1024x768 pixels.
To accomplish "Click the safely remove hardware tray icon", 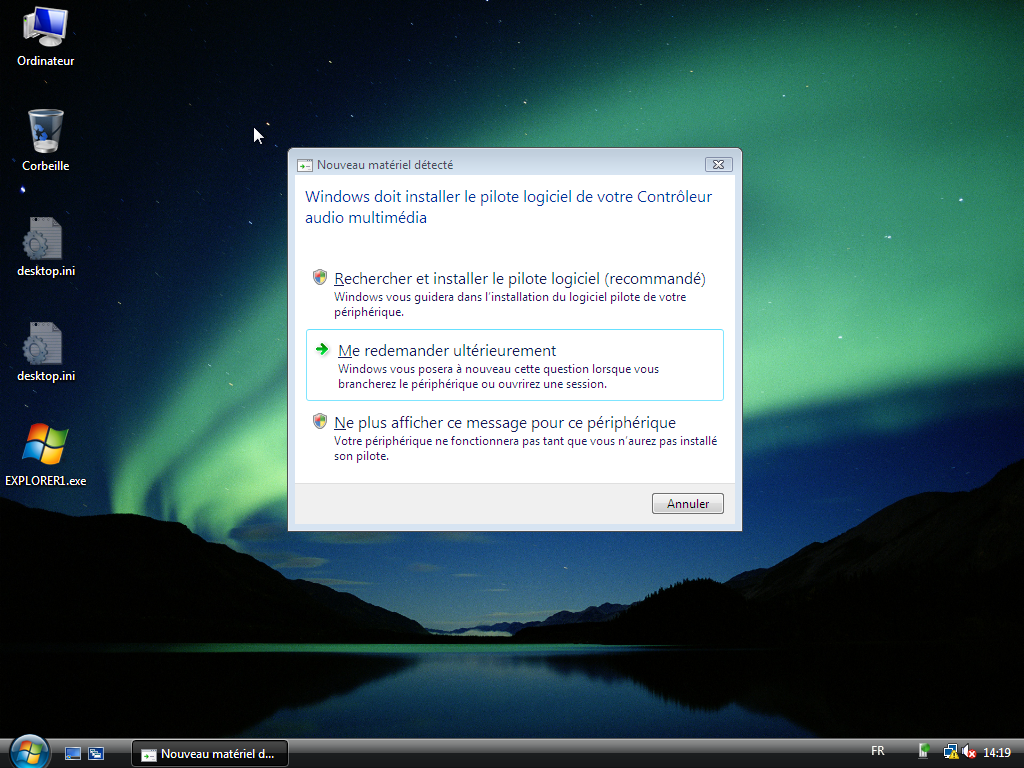I will pos(925,752).
